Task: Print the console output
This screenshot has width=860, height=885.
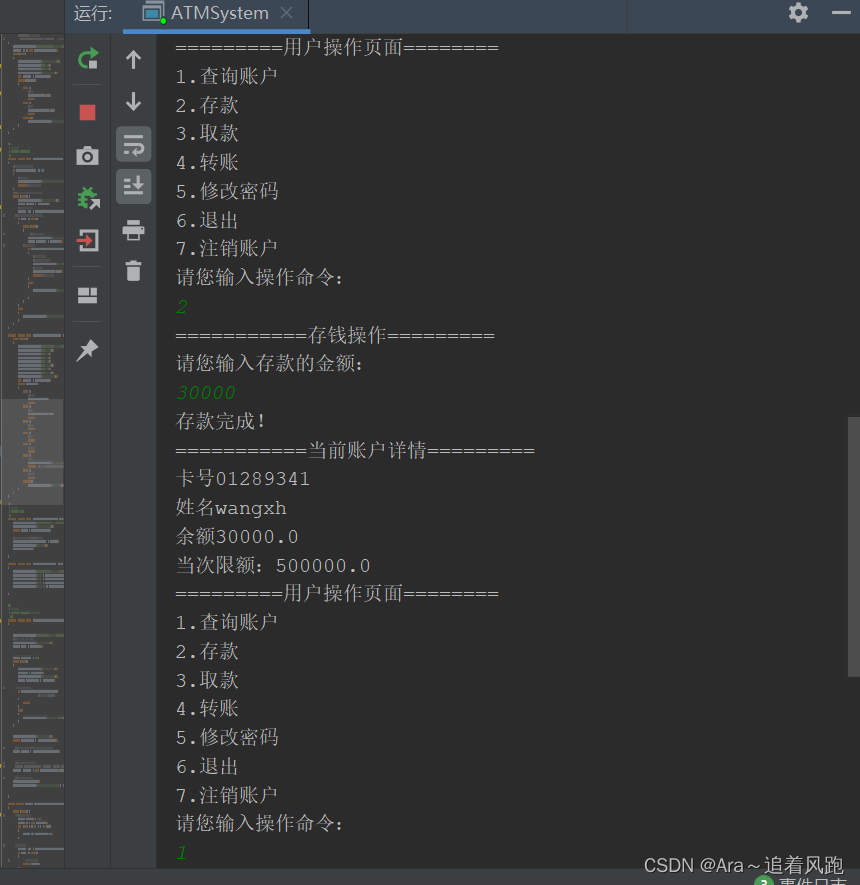Action: click(133, 230)
